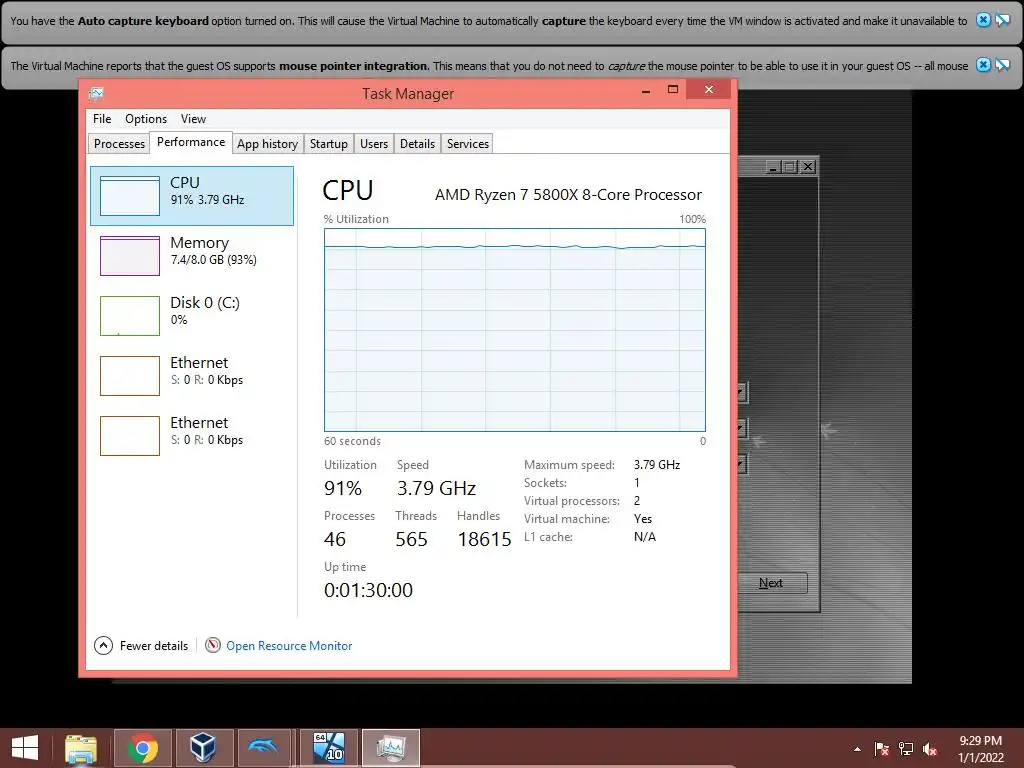Click 91% utilization value
The height and width of the screenshot is (768, 1024).
tap(343, 488)
